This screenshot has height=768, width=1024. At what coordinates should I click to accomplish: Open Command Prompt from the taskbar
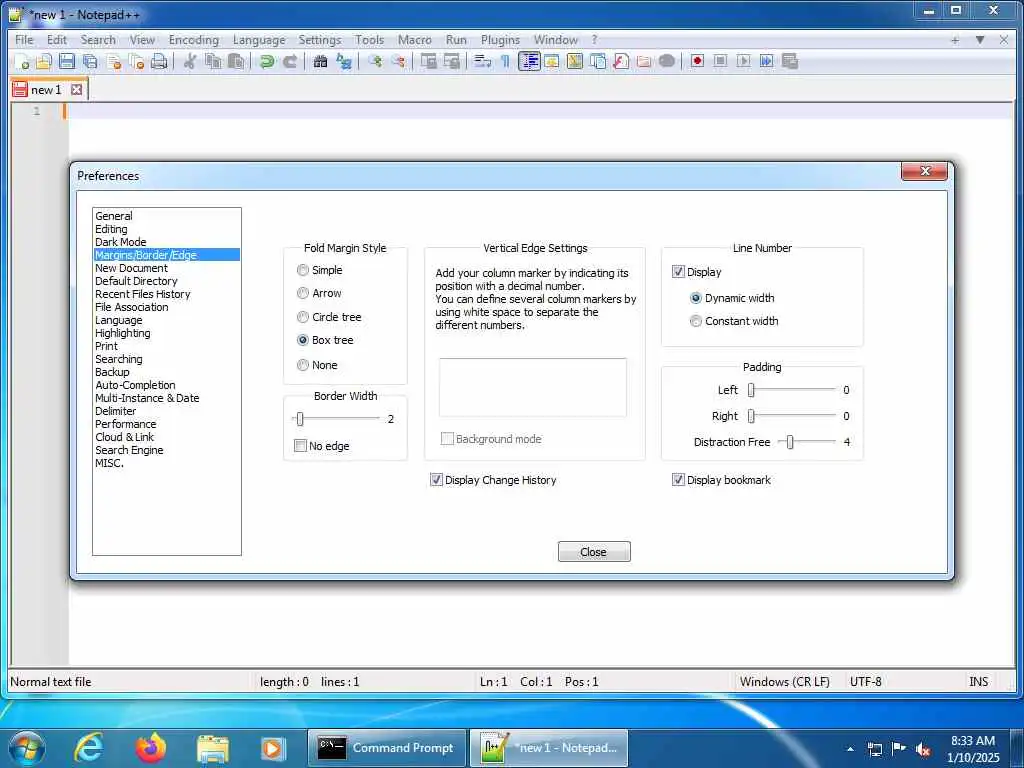pyautogui.click(x=386, y=748)
